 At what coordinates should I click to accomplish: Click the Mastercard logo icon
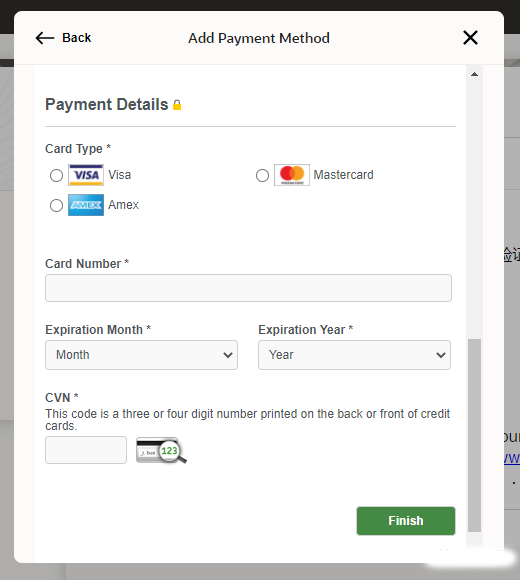coord(292,175)
